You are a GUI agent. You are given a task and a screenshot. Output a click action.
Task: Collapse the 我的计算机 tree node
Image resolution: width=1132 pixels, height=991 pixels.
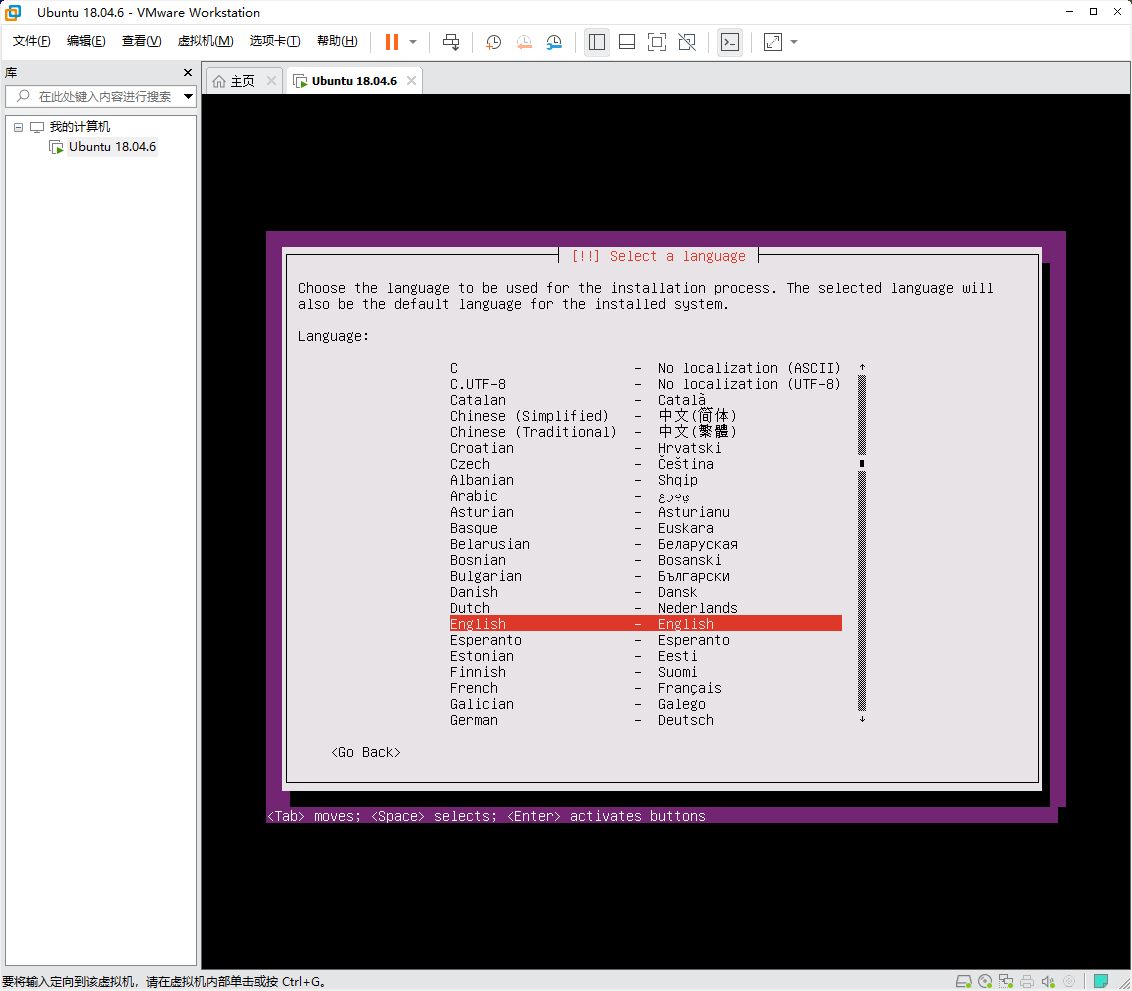[19, 127]
